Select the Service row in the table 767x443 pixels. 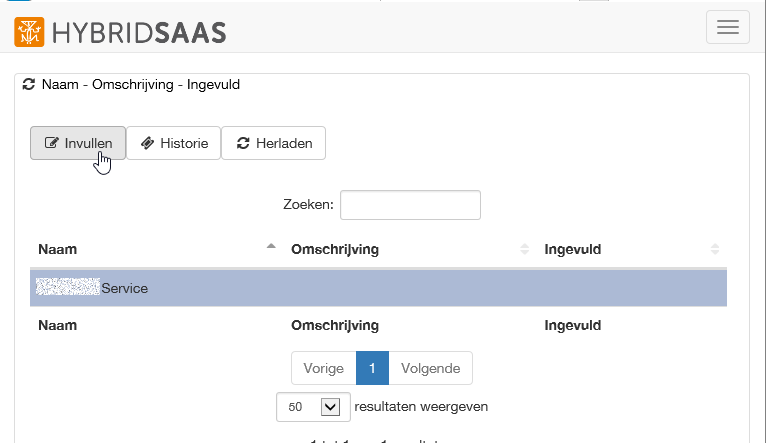(378, 288)
